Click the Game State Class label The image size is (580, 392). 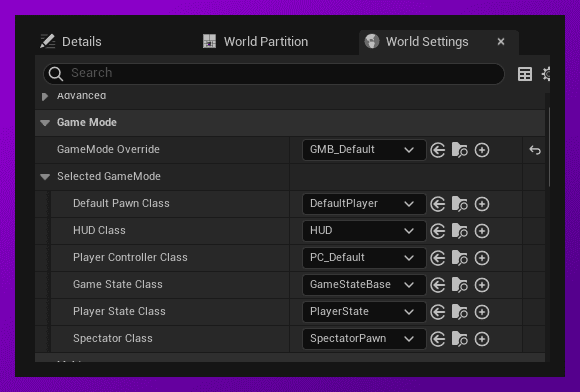tap(118, 284)
